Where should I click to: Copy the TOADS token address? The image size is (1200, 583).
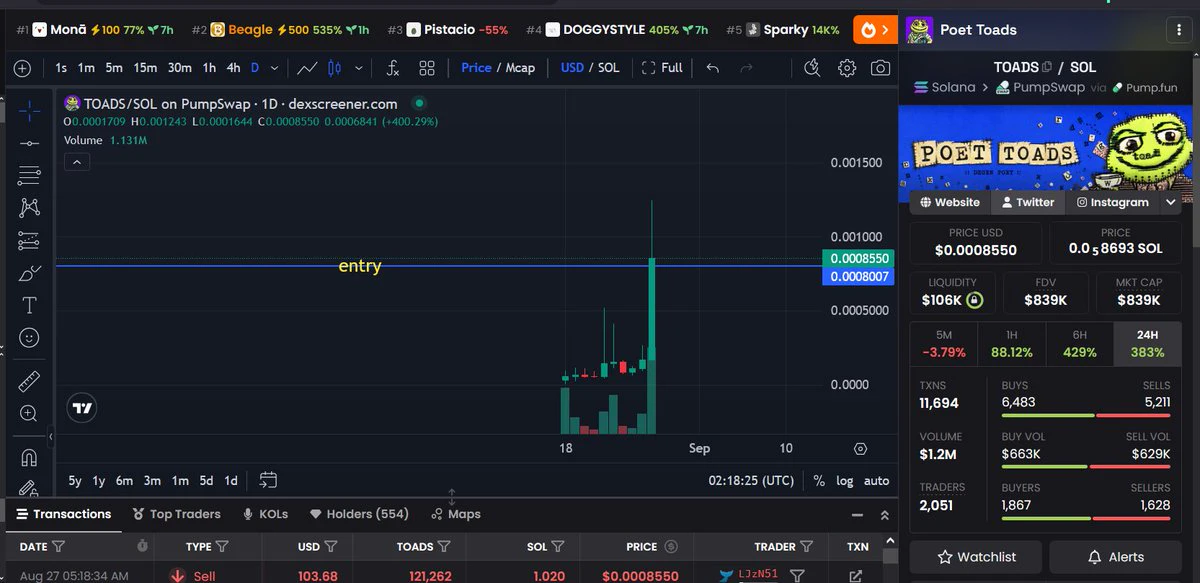tap(1047, 67)
